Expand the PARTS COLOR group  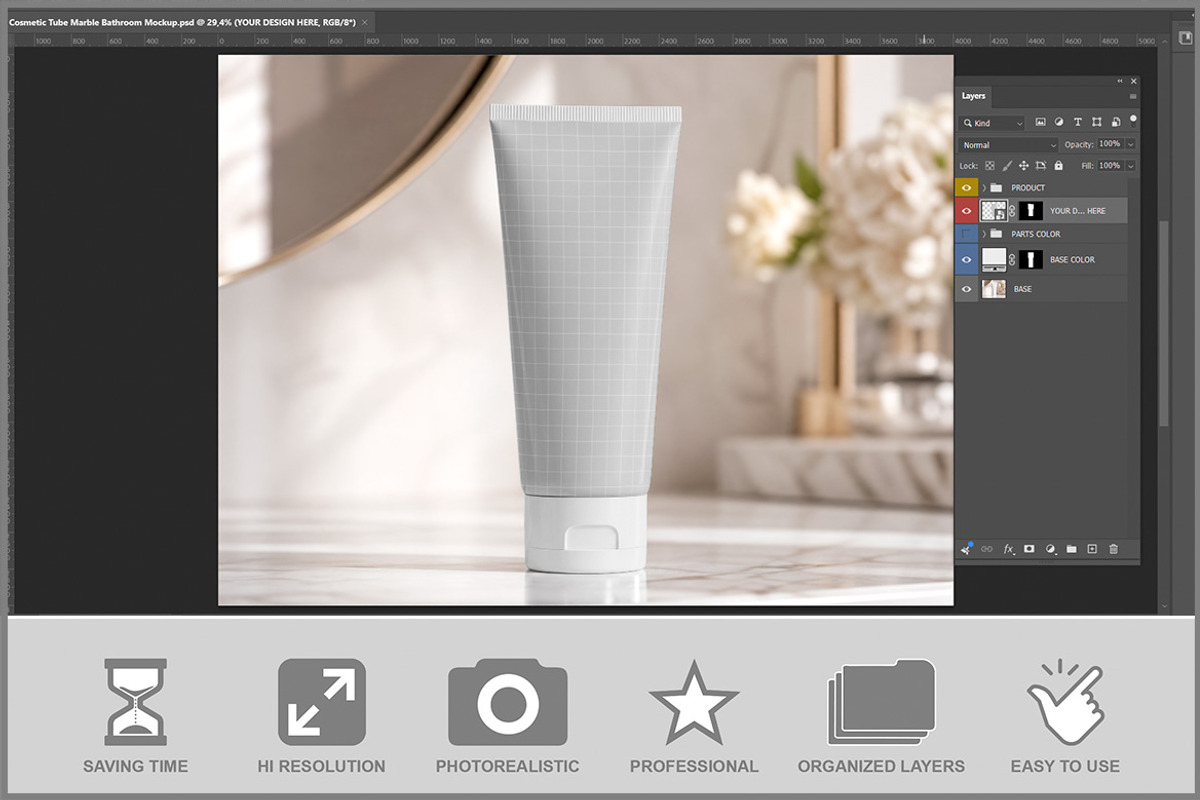coord(984,234)
